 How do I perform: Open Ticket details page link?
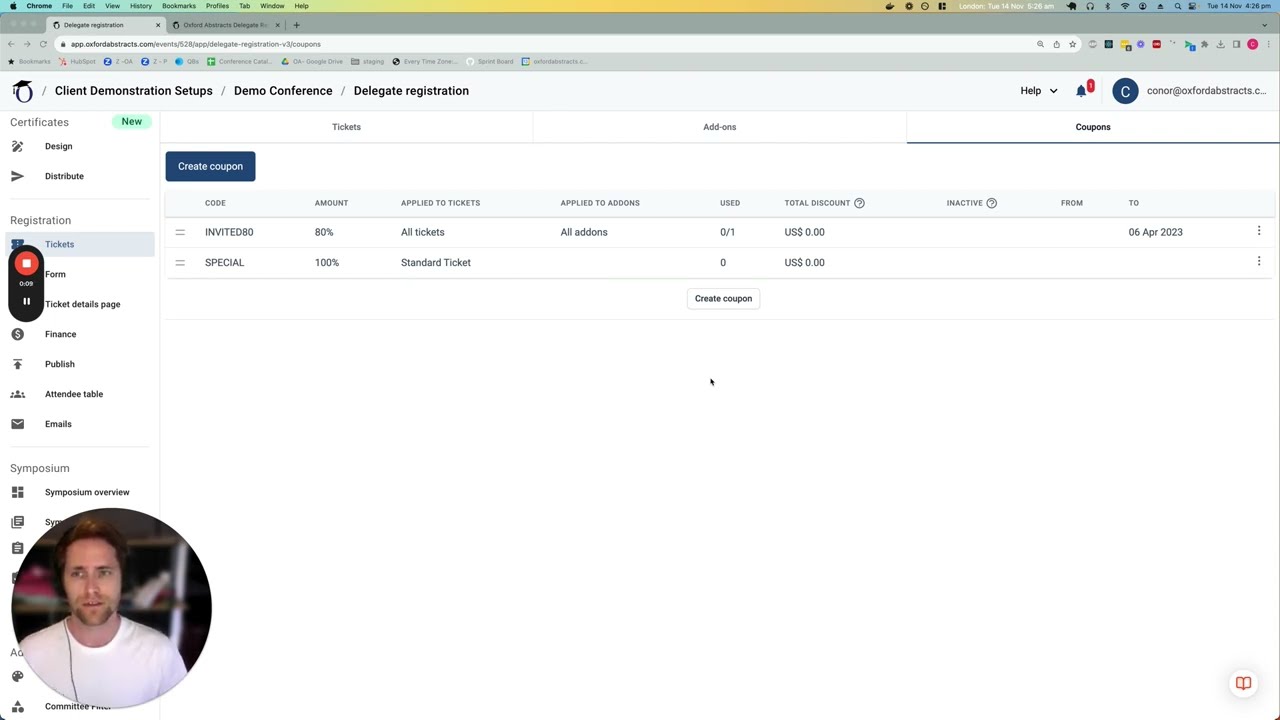click(x=82, y=304)
